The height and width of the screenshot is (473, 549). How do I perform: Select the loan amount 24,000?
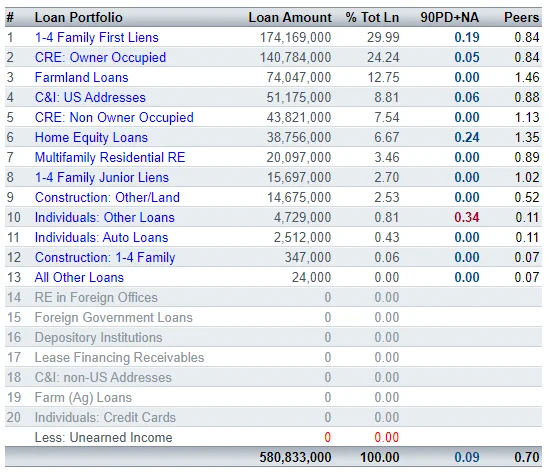[312, 277]
